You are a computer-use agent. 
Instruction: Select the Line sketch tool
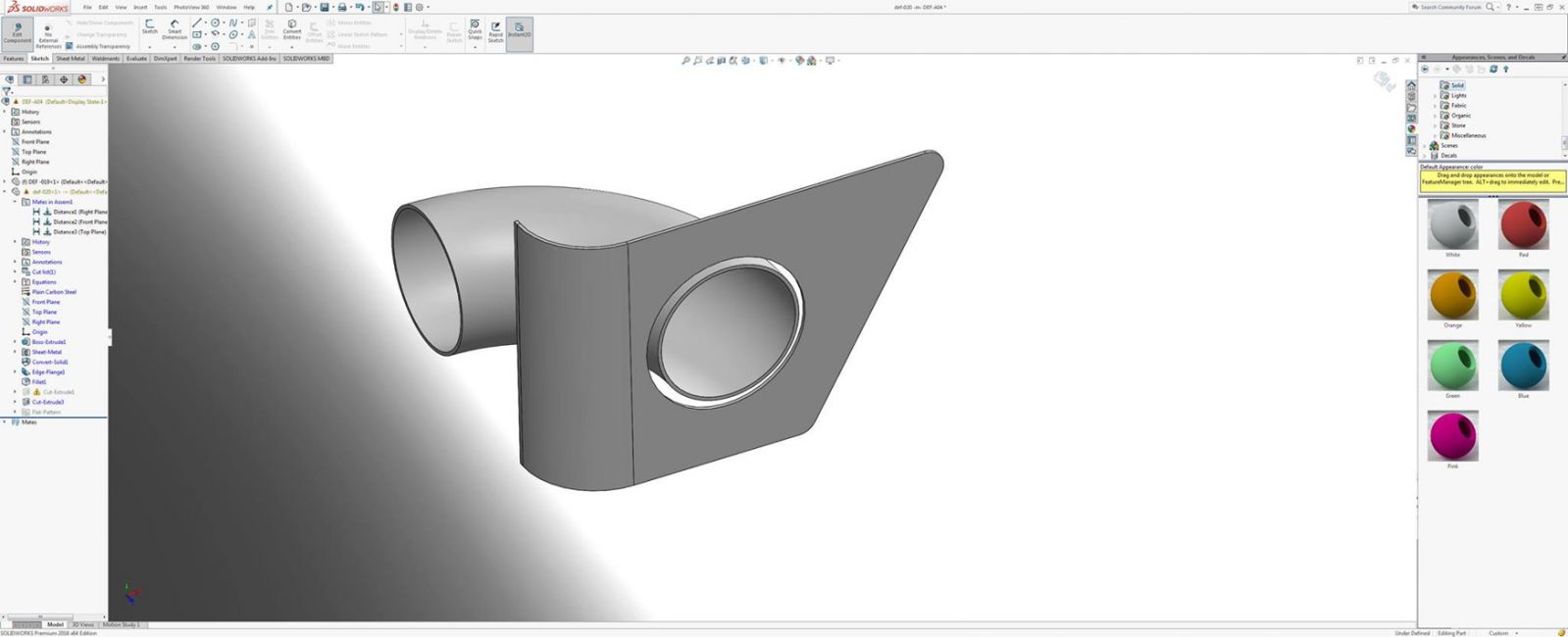[196, 23]
